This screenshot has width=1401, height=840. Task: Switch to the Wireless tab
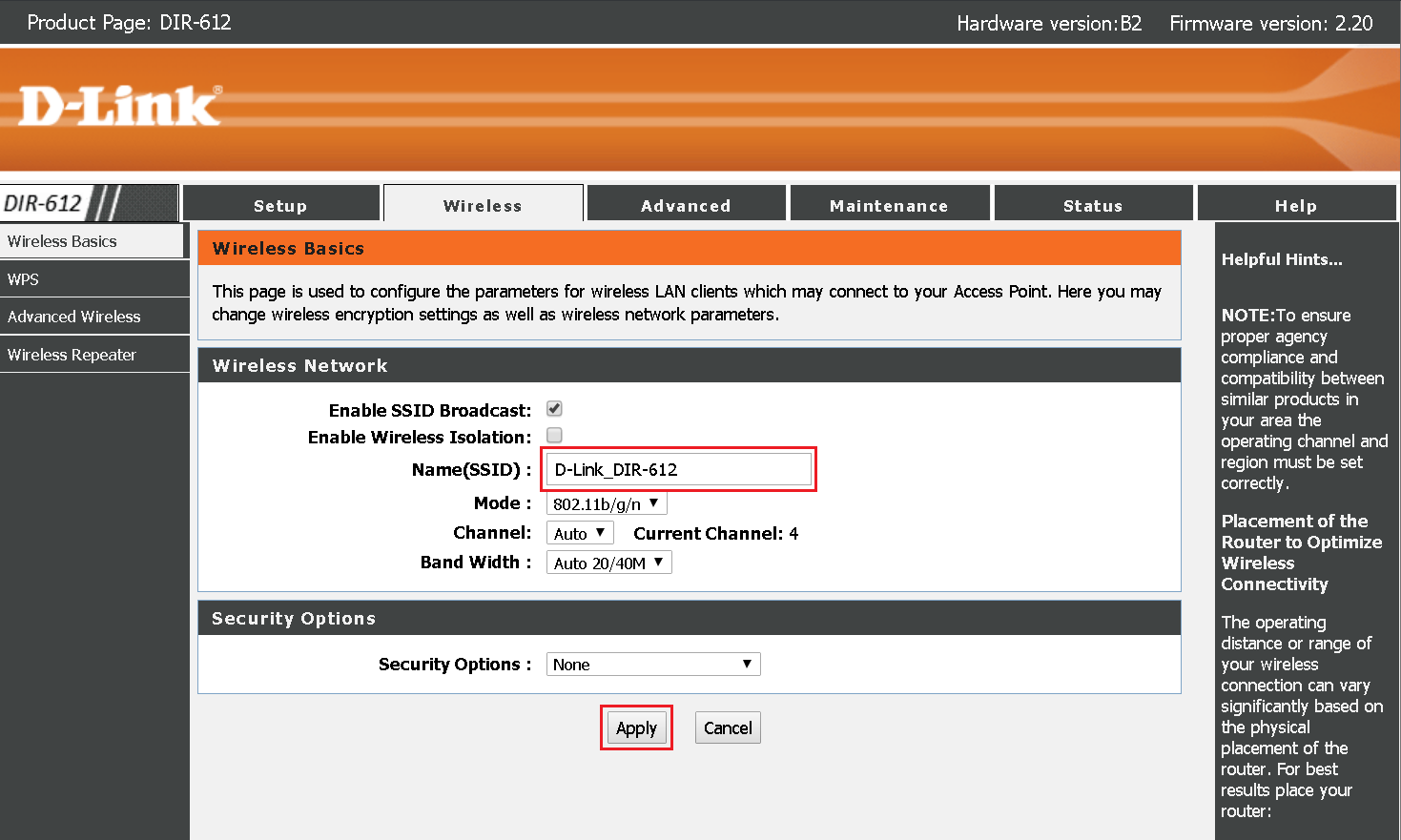(483, 204)
